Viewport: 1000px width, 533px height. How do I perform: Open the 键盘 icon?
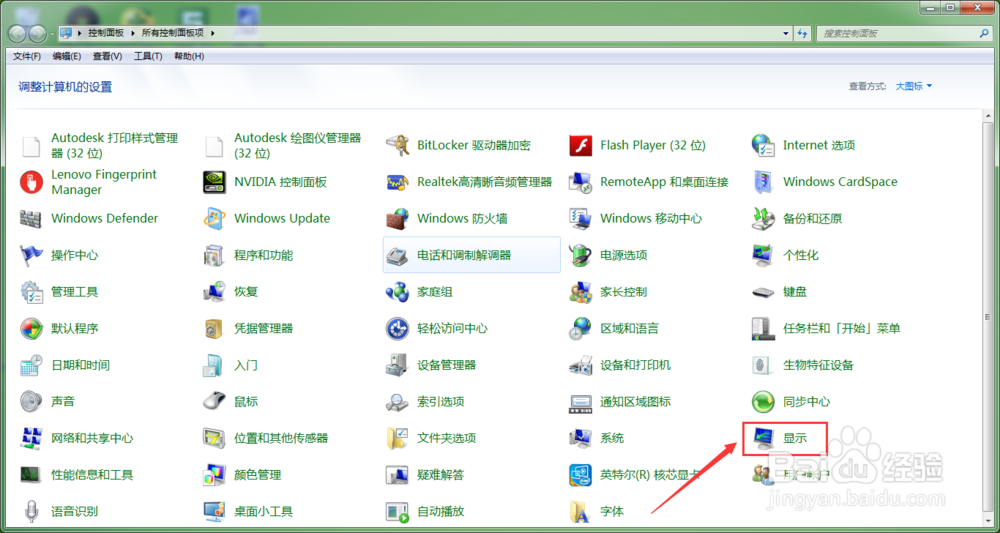763,292
